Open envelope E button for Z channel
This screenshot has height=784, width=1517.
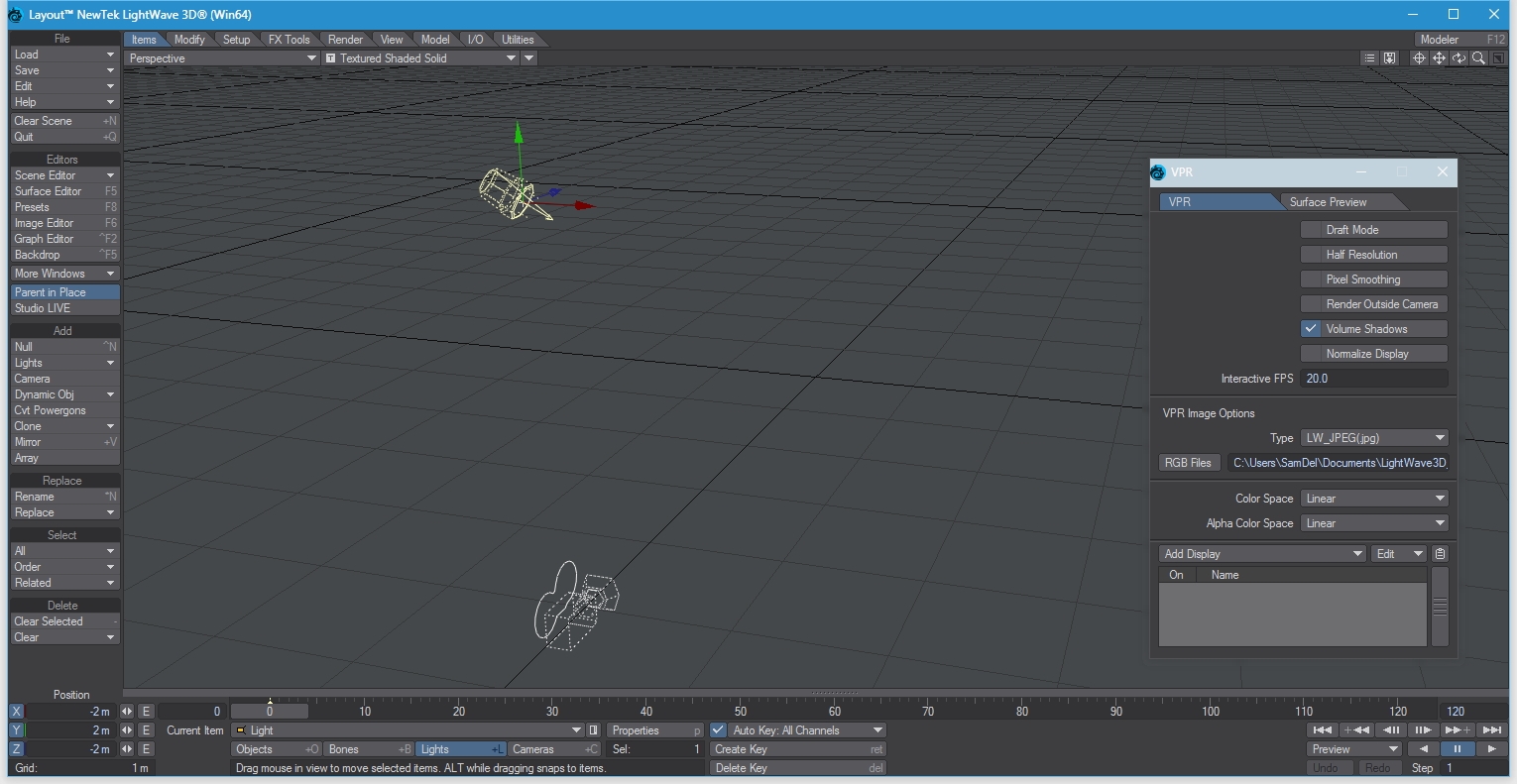(146, 749)
